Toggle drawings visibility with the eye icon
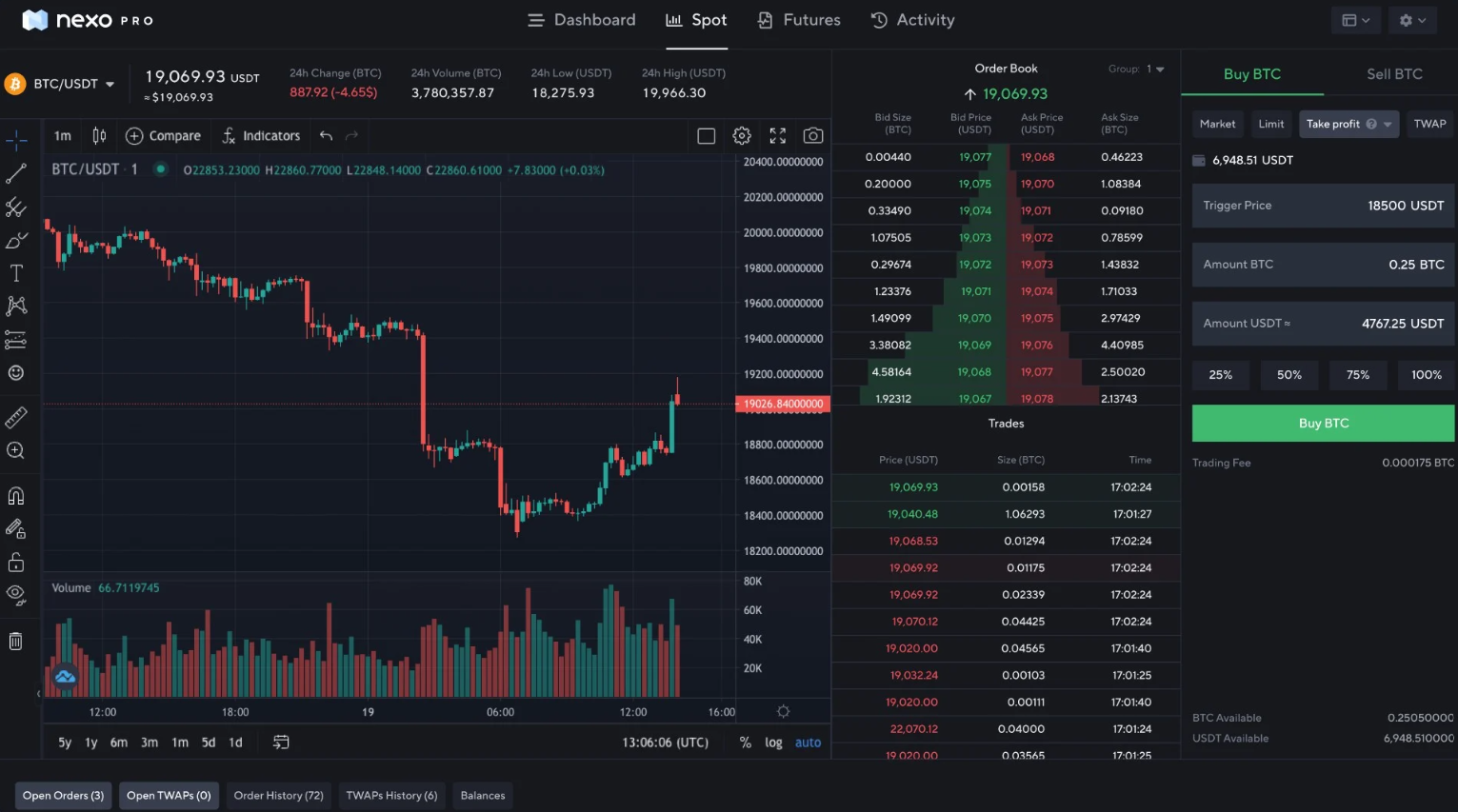The width and height of the screenshot is (1458, 812). [x=17, y=594]
